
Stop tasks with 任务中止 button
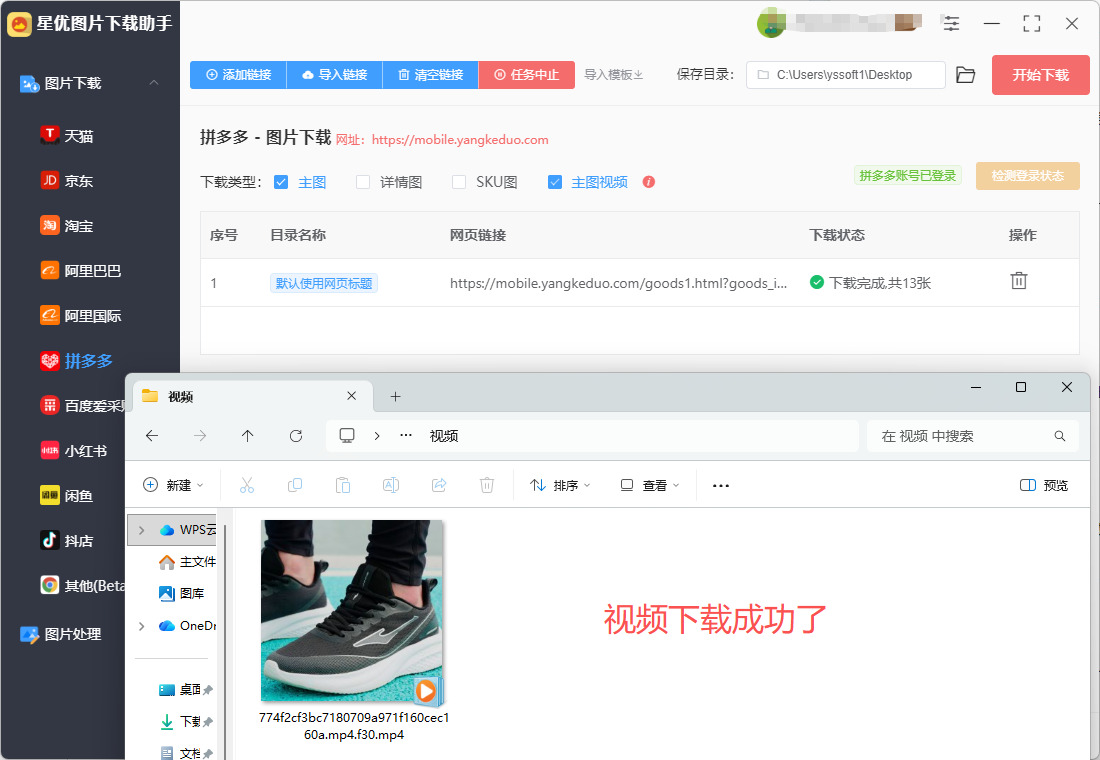(x=526, y=74)
